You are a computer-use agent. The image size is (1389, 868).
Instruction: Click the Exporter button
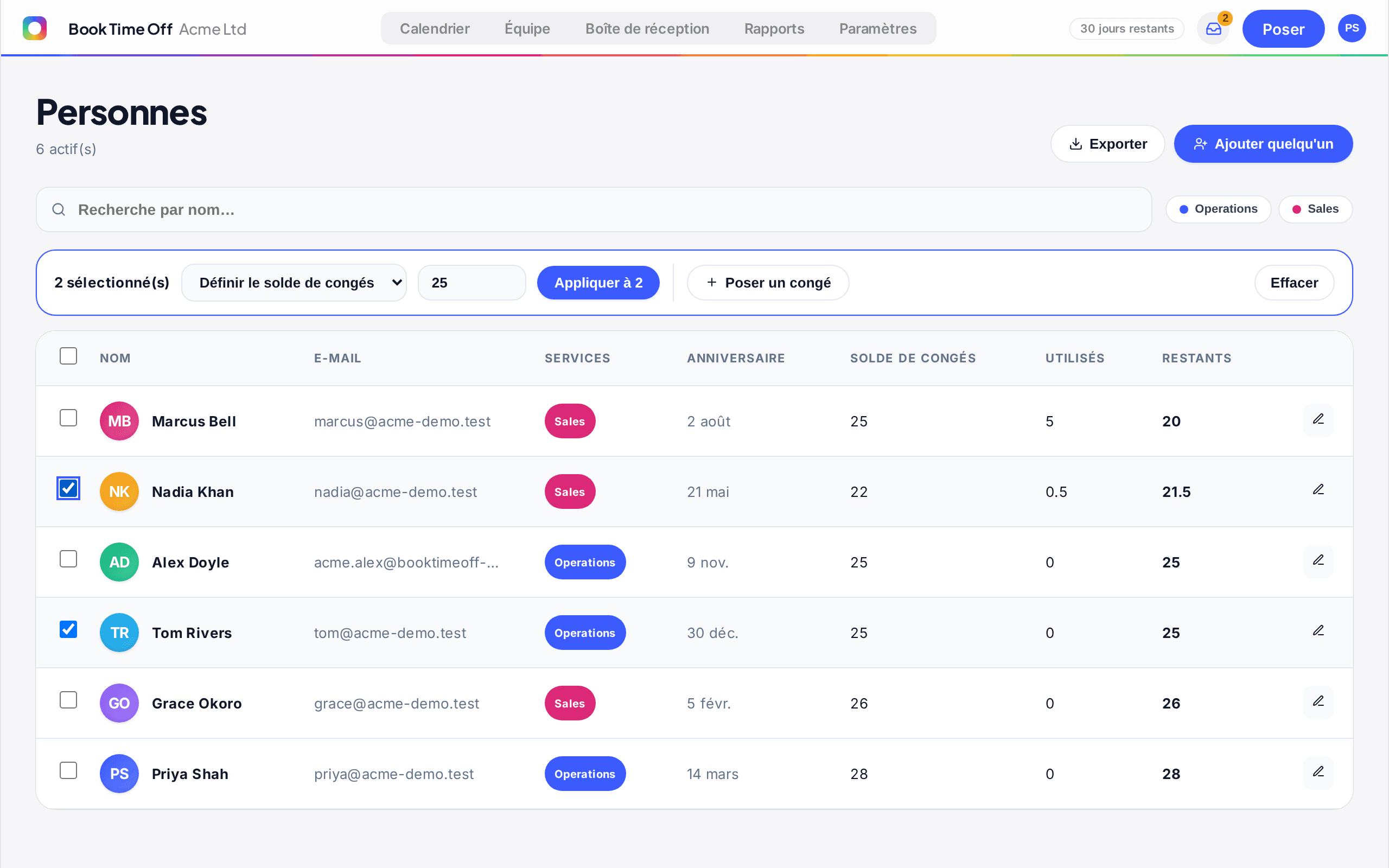pyautogui.click(x=1108, y=144)
